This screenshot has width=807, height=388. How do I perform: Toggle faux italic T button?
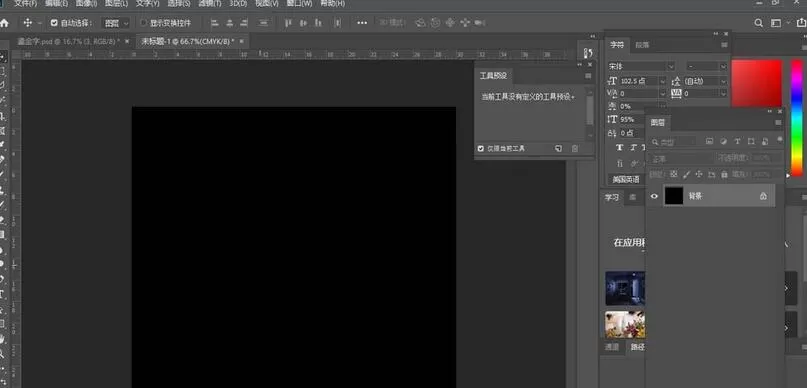pos(634,148)
